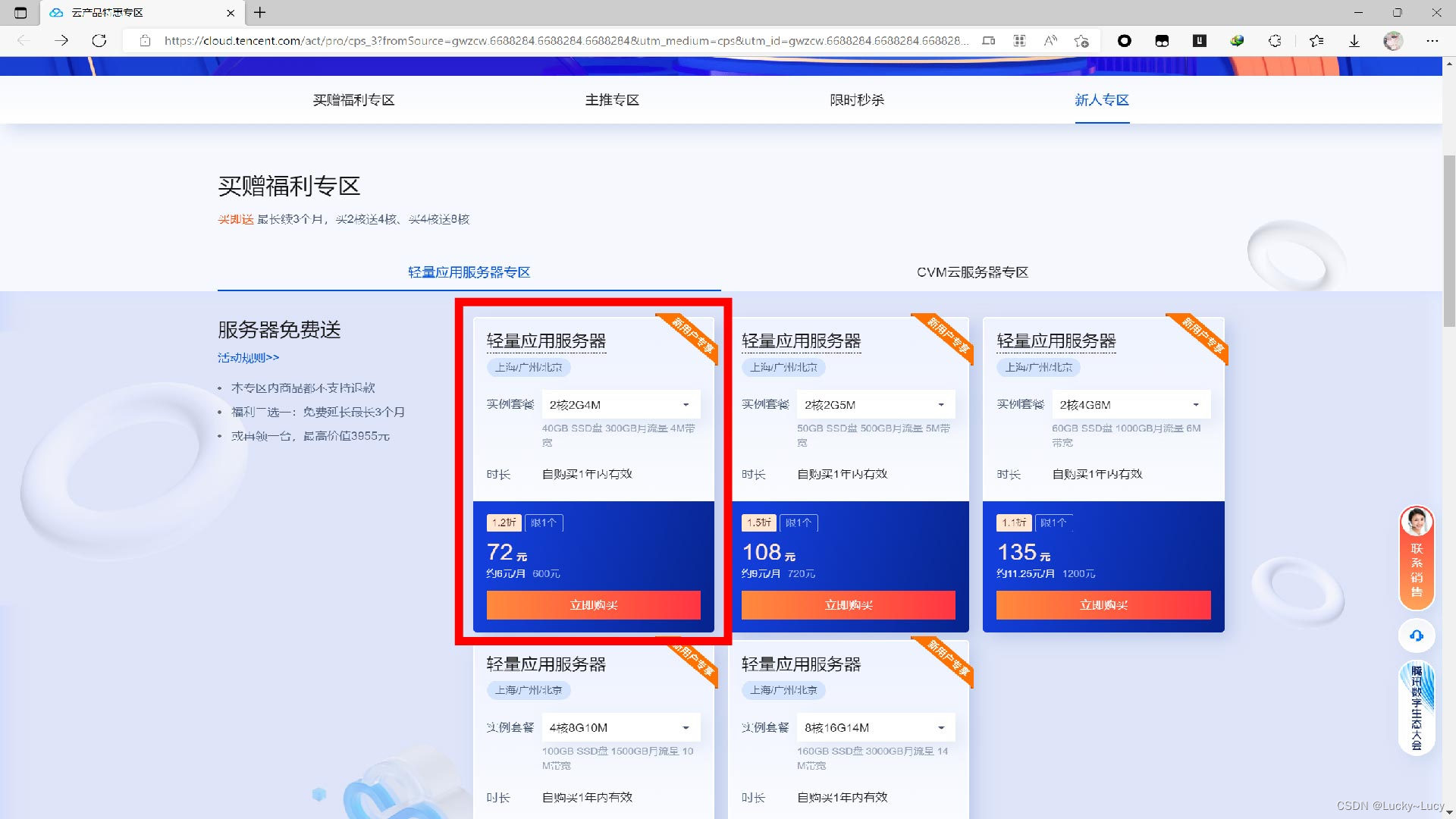Open a new browser tab
Viewport: 1456px width, 819px height.
[260, 12]
